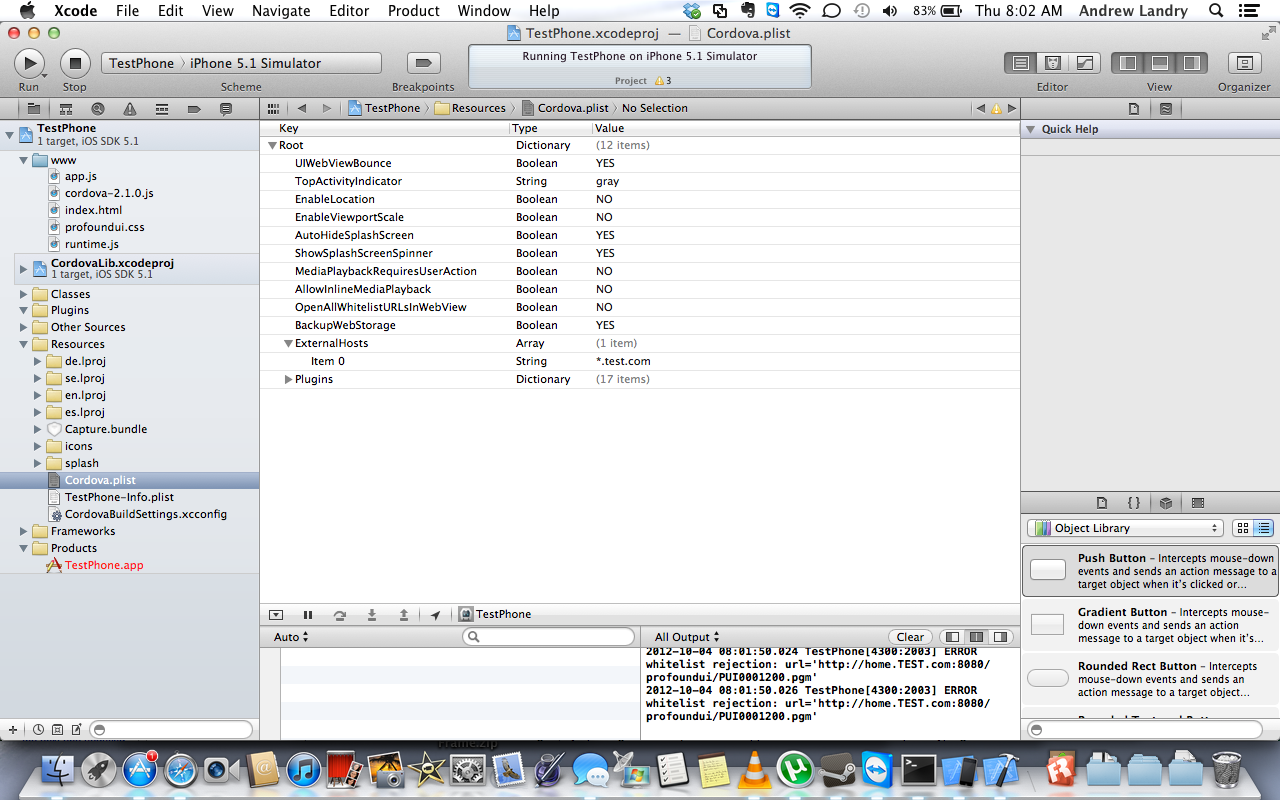The height and width of the screenshot is (800, 1280).
Task: Pause program execution in debug bar
Action: click(x=308, y=615)
